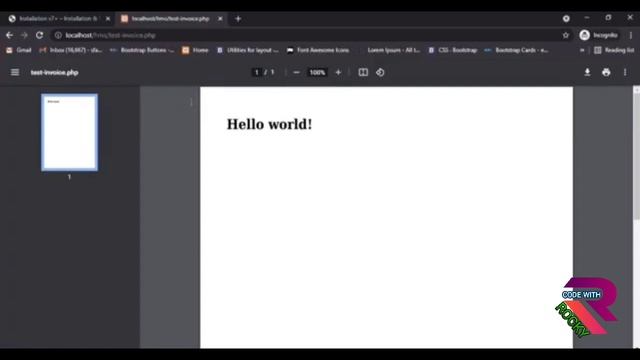Click the fit to page icon

[363, 72]
